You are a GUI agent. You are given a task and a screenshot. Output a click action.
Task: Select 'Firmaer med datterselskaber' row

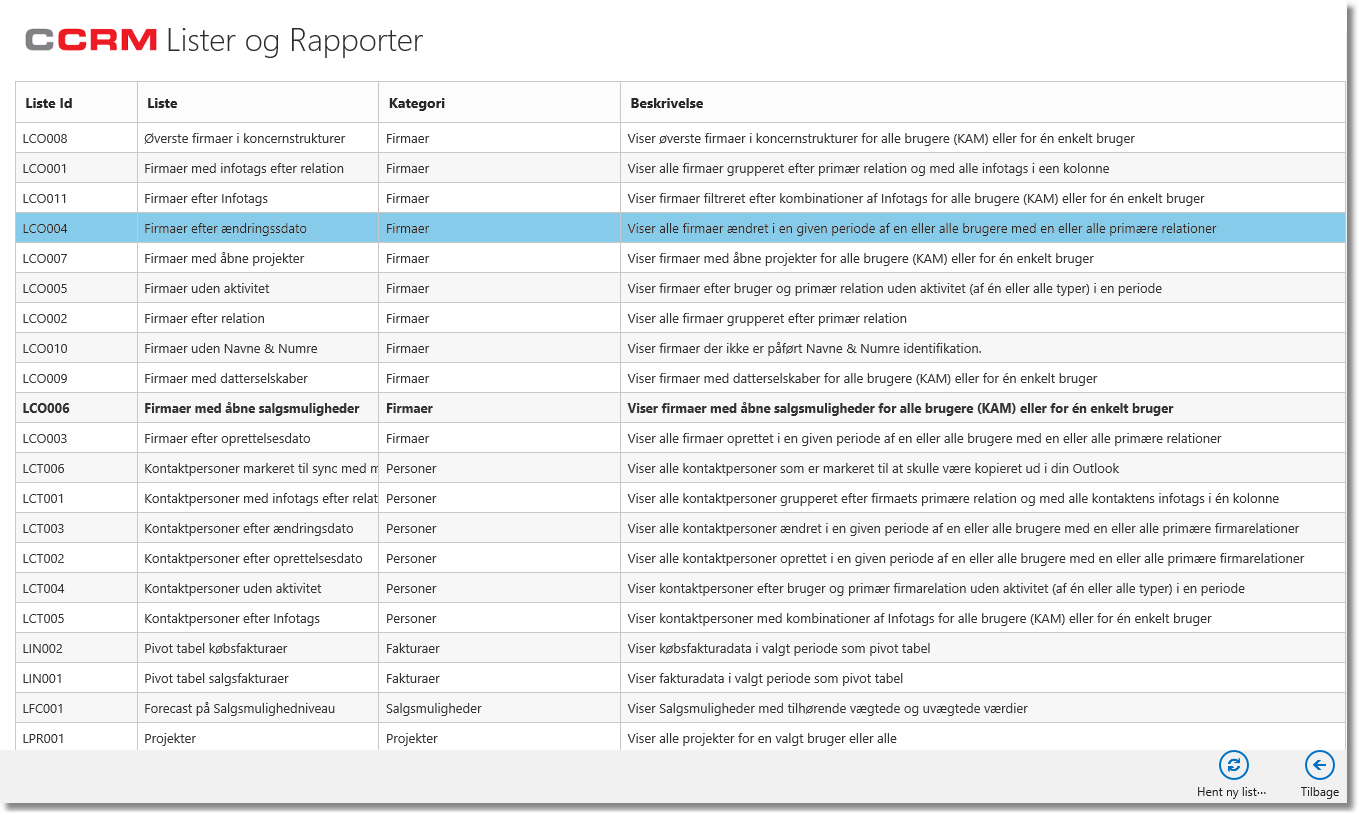click(680, 378)
